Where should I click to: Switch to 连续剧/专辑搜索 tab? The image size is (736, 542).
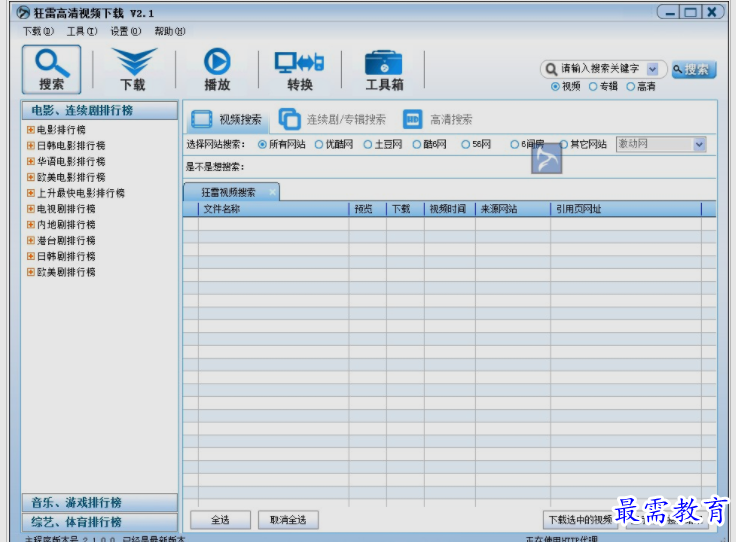(x=332, y=120)
